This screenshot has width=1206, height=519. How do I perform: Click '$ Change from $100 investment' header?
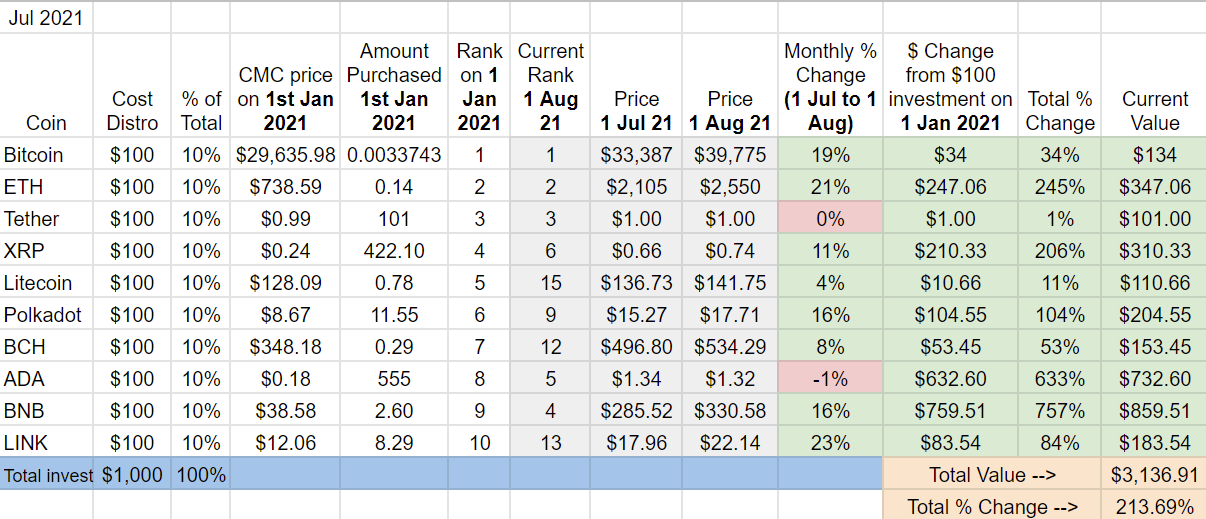pos(950,87)
